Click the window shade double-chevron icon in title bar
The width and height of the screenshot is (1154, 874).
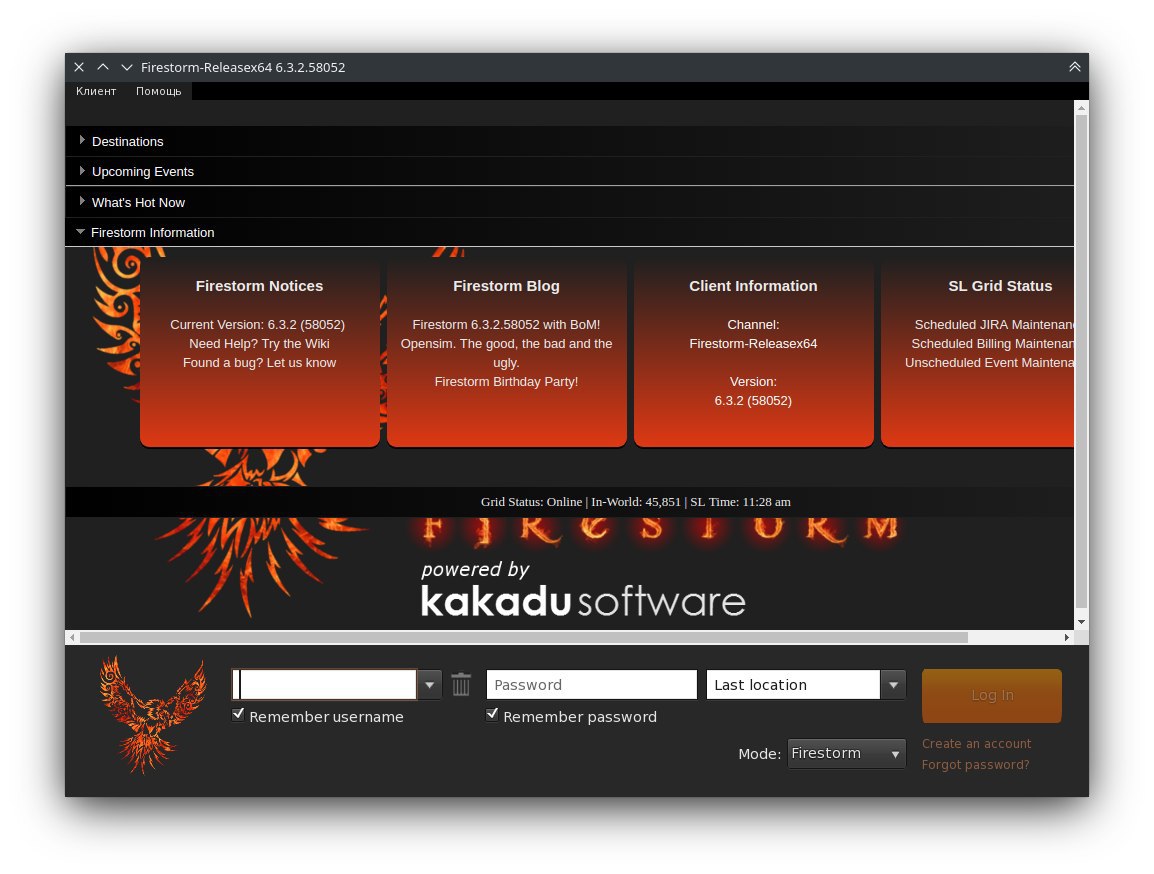point(1075,67)
